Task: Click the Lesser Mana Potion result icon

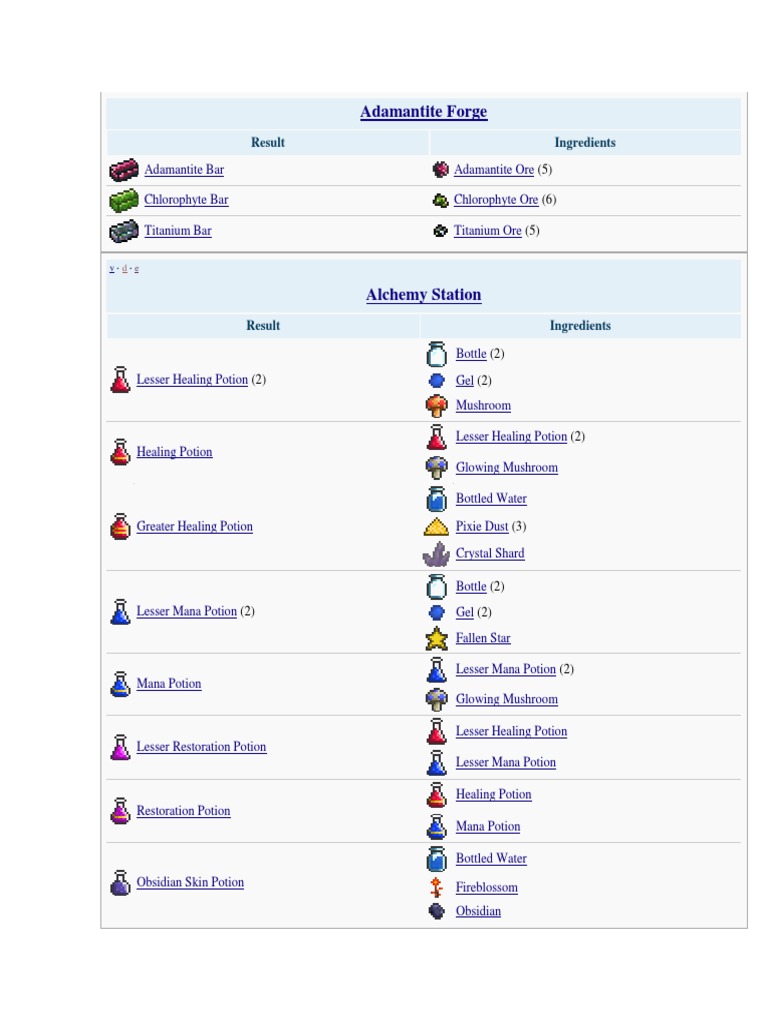Action: pos(120,612)
